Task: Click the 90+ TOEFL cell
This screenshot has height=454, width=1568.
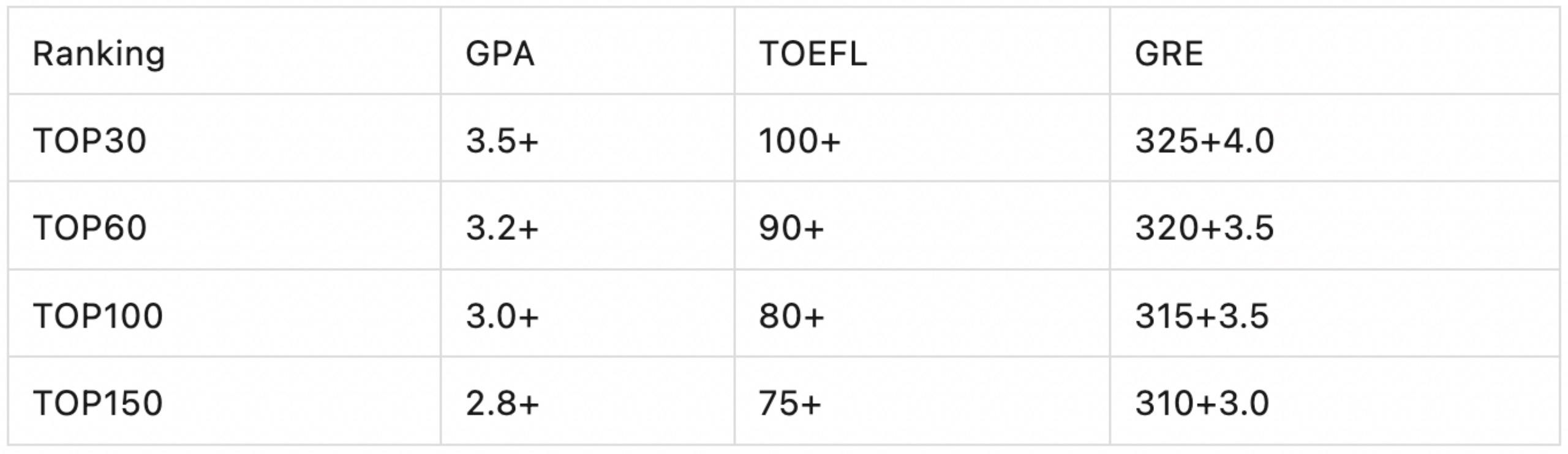Action: click(x=791, y=228)
